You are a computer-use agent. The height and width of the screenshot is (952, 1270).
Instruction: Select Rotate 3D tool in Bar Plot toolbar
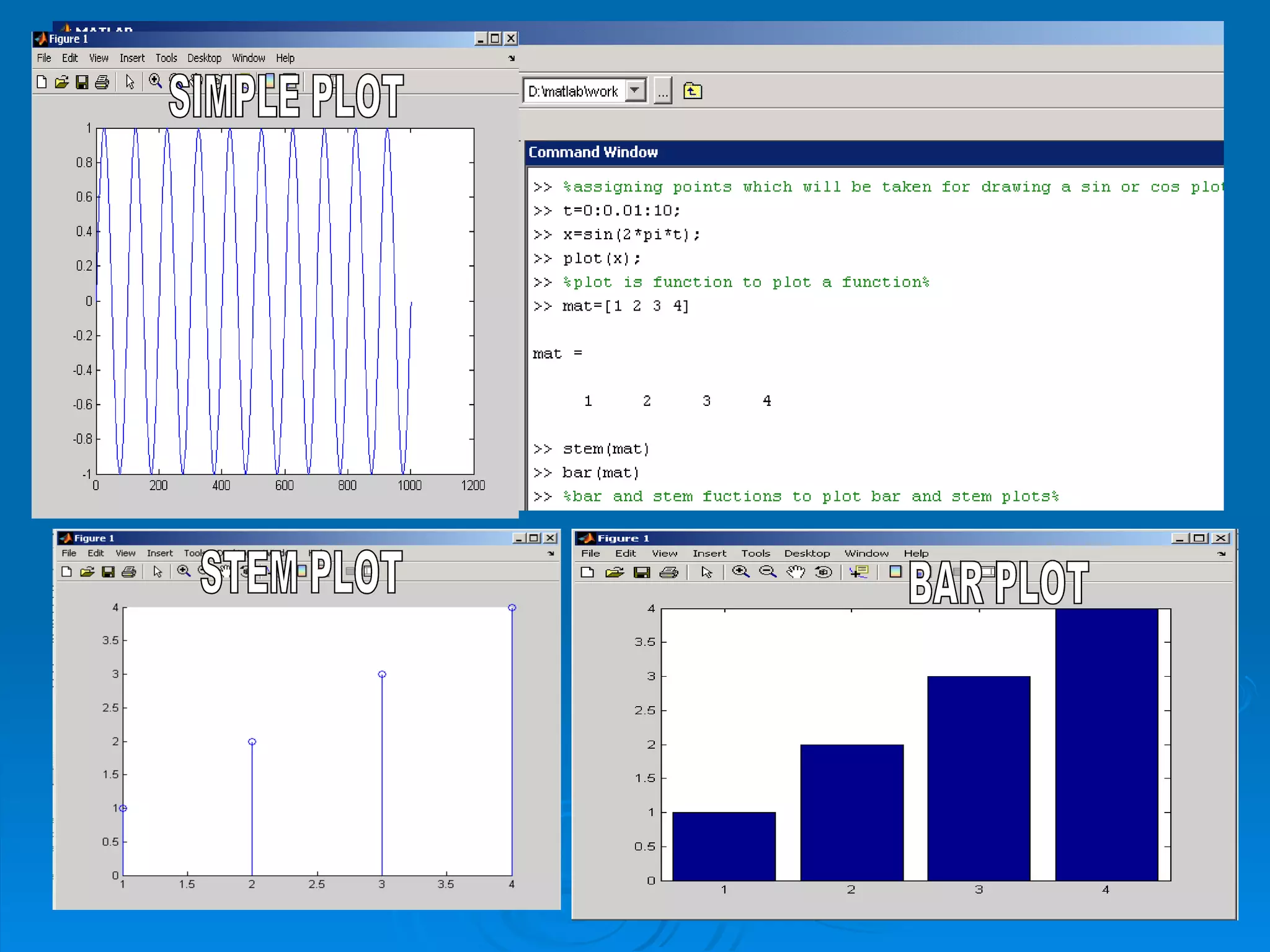[x=824, y=571]
